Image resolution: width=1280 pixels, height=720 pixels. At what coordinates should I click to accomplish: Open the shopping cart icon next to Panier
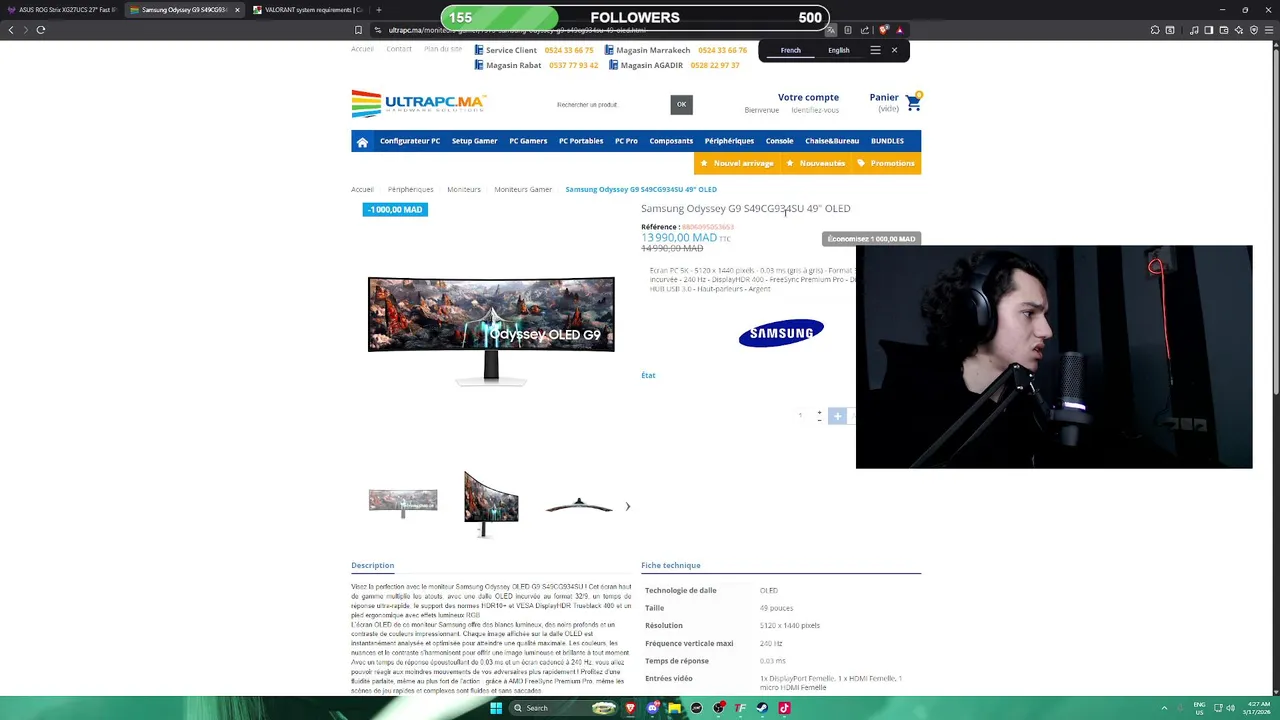pos(913,102)
